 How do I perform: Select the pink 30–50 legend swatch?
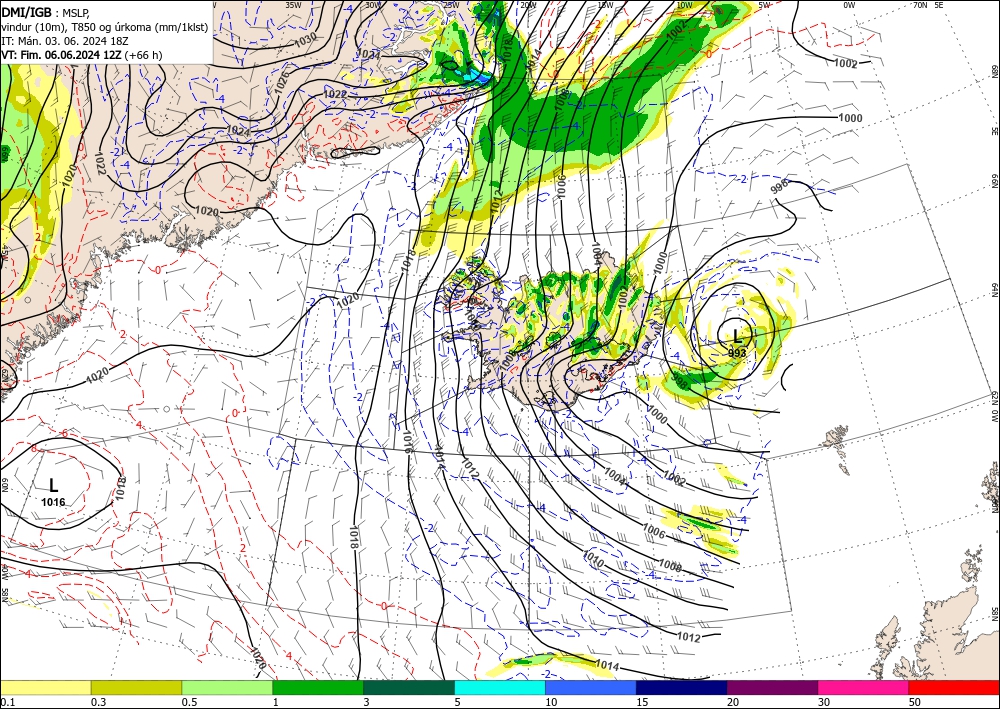[863, 687]
